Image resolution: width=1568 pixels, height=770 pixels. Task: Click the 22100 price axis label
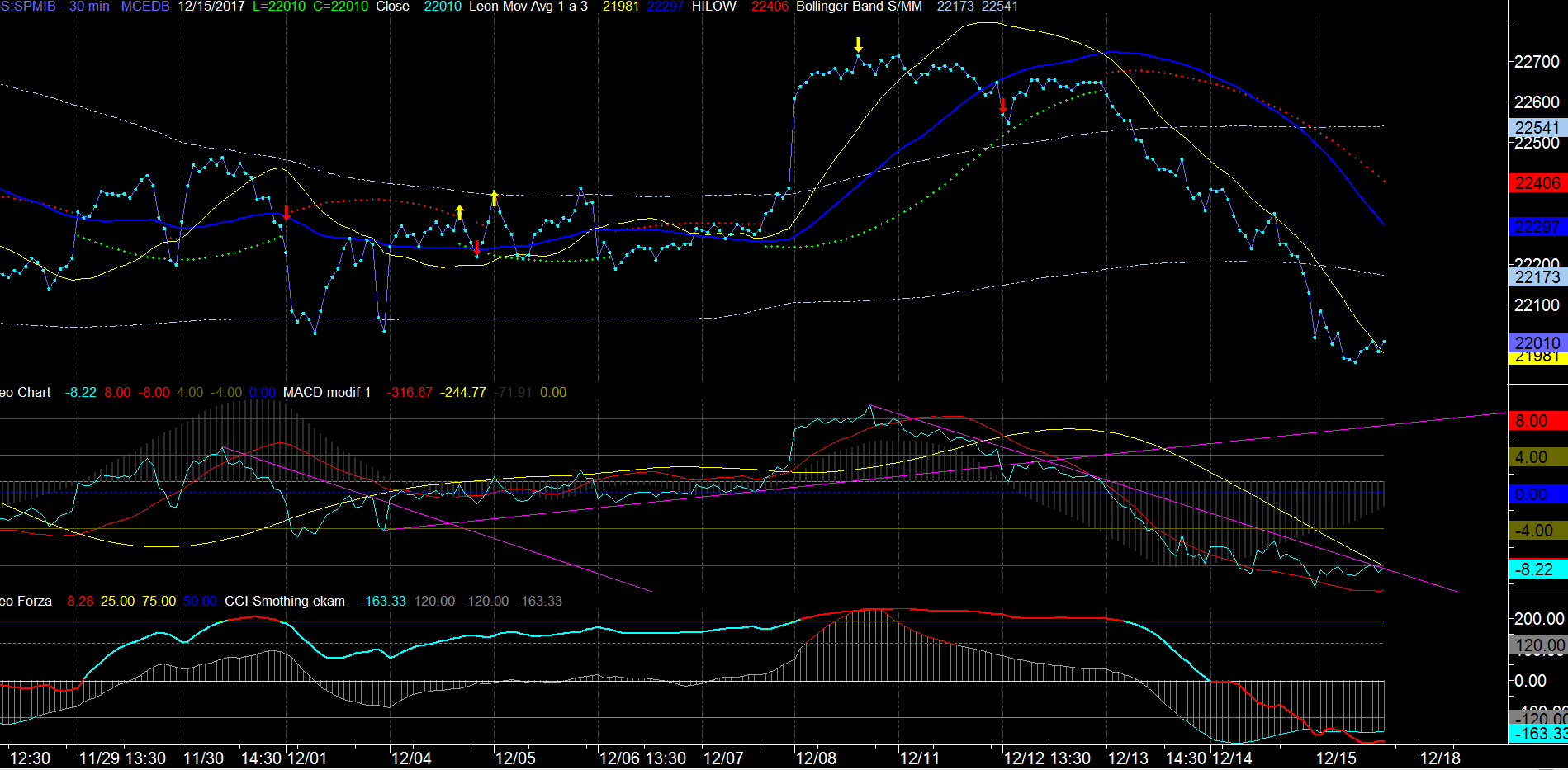pos(1537,305)
